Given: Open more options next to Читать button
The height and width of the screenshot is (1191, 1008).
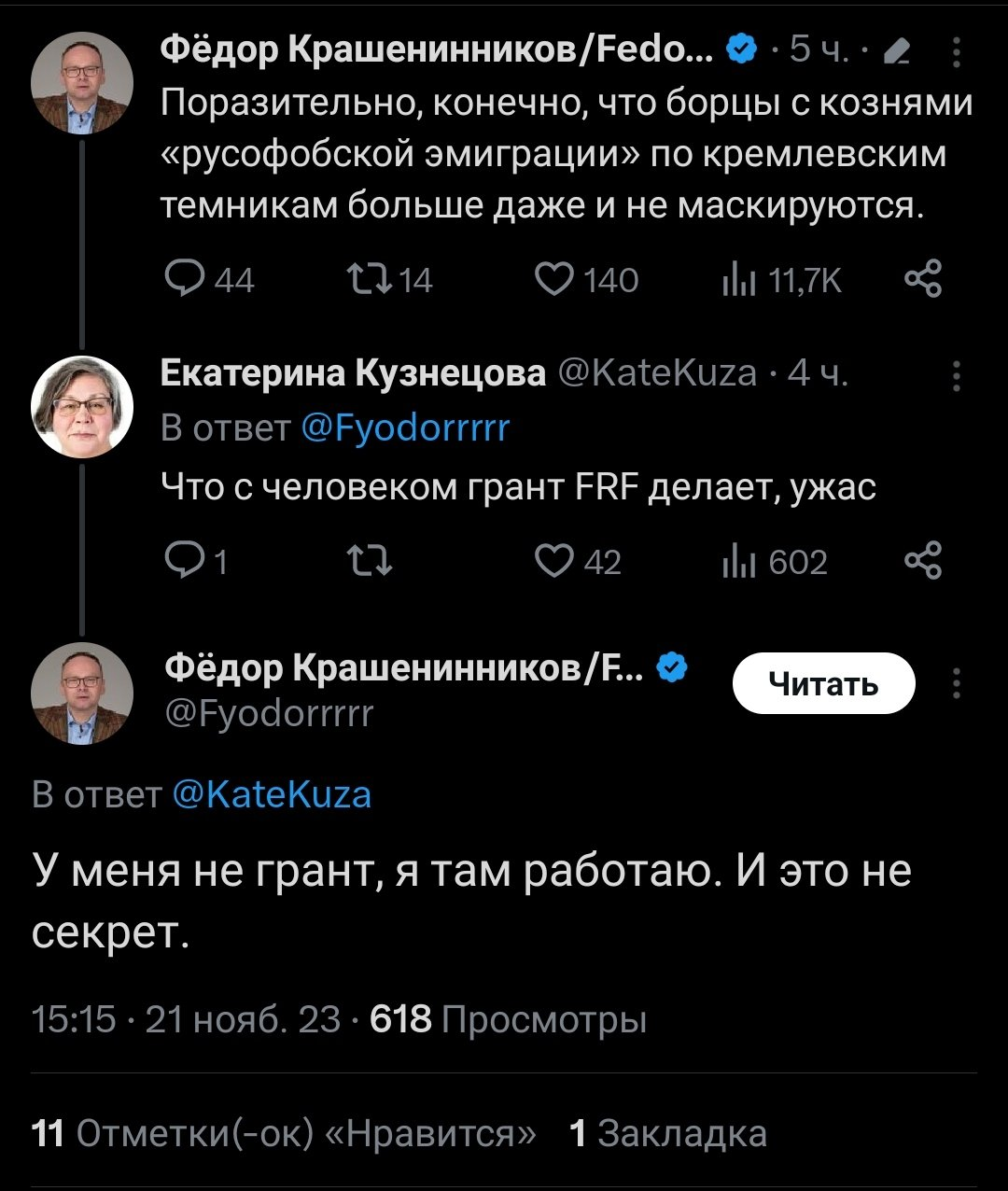Looking at the screenshot, I should tap(957, 684).
